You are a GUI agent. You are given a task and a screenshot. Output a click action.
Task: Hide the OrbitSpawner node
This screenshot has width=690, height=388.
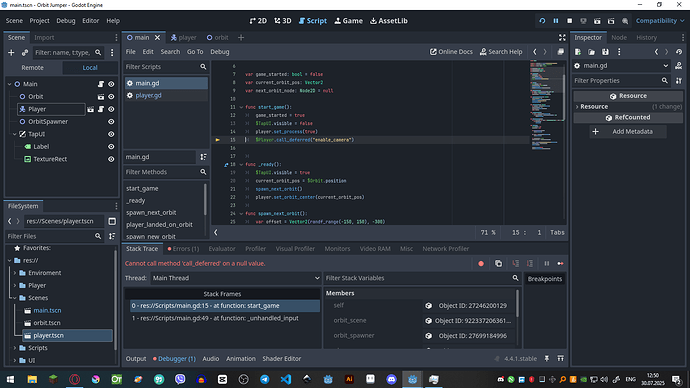coord(111,121)
